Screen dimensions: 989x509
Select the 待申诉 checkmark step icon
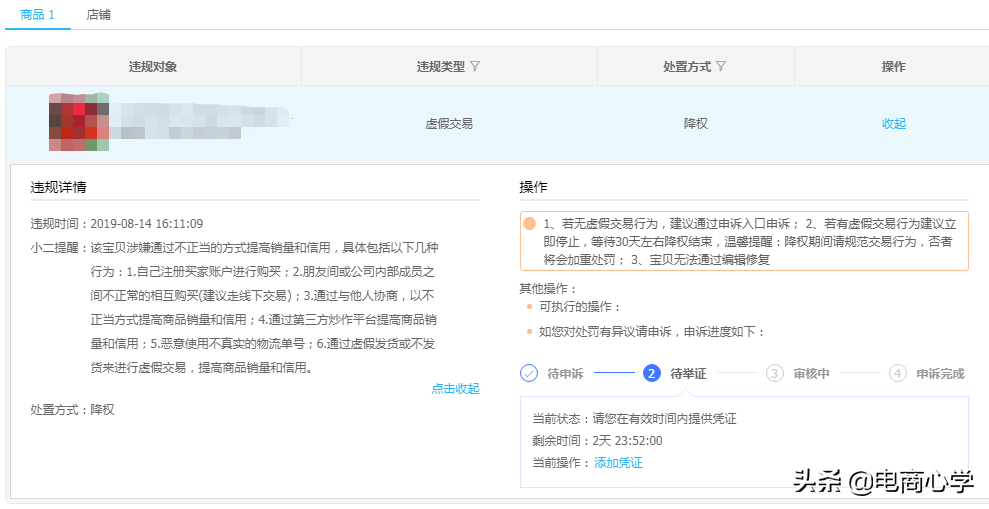529,373
